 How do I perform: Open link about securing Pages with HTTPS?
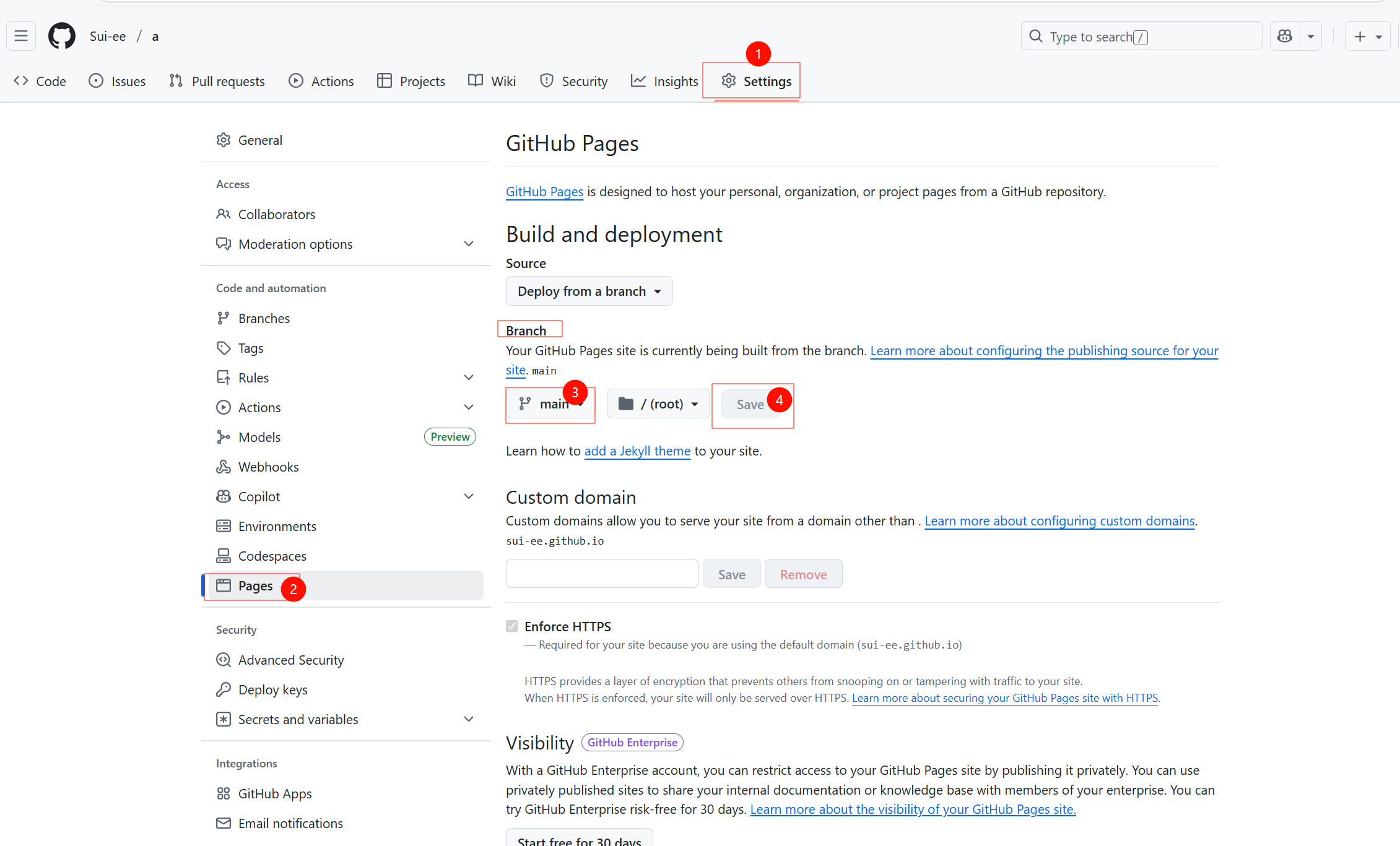pyautogui.click(x=1005, y=698)
